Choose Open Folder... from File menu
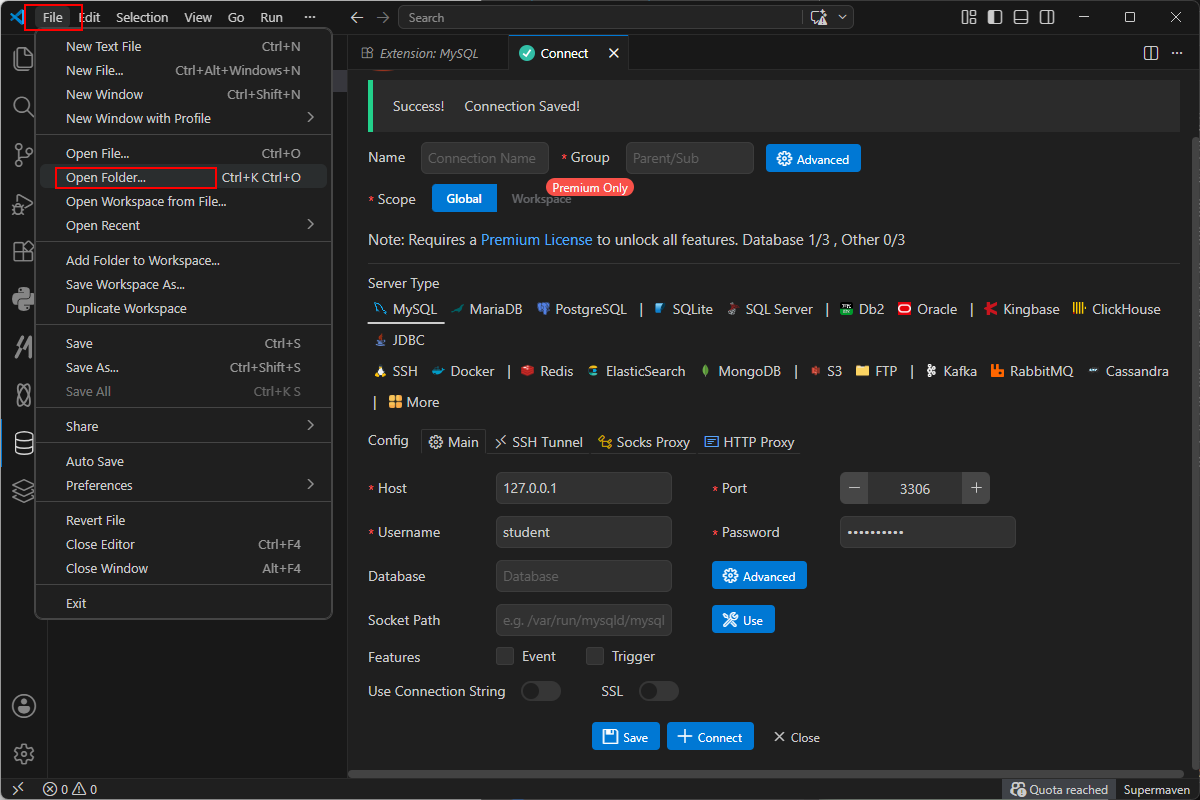This screenshot has height=800, width=1200. 184,177
